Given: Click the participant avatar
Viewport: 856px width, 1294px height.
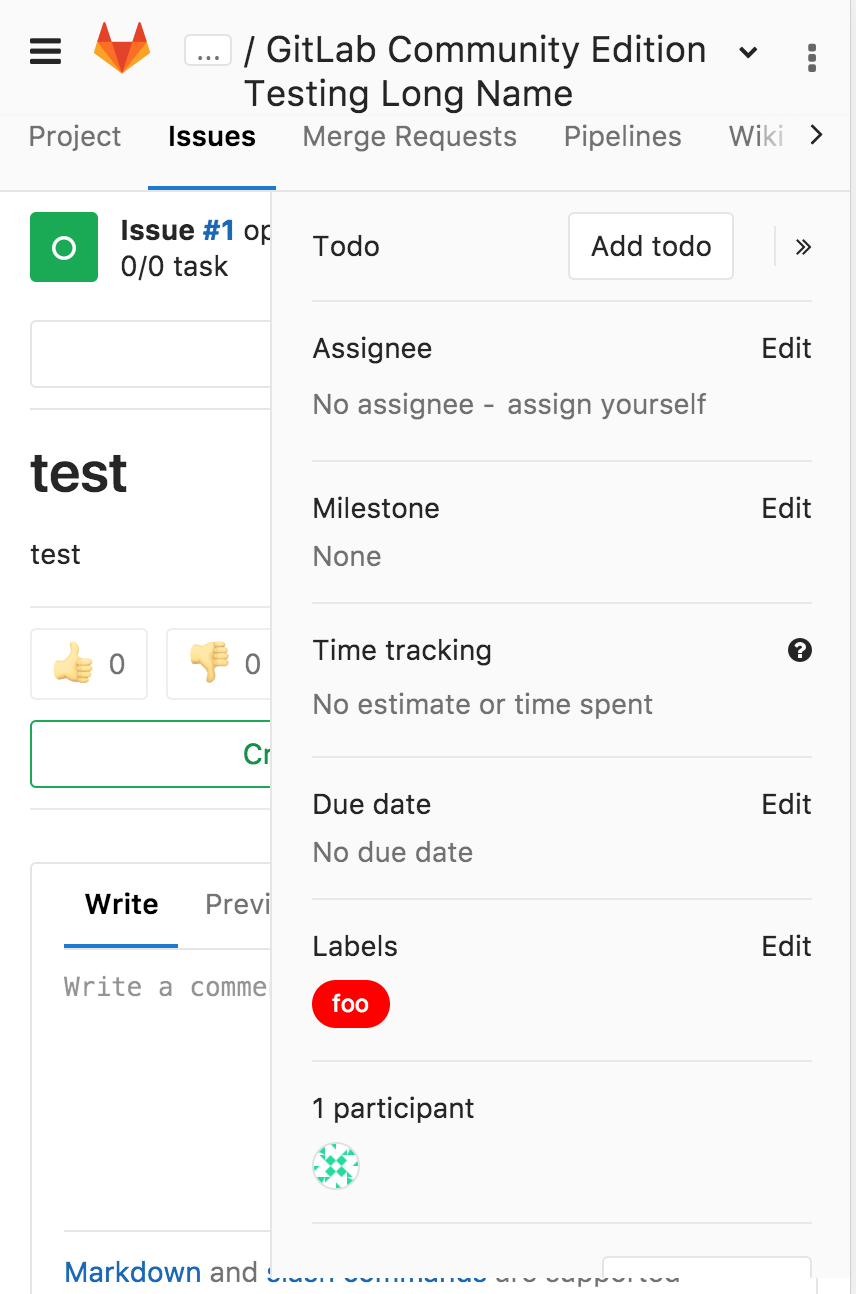Looking at the screenshot, I should point(336,1166).
